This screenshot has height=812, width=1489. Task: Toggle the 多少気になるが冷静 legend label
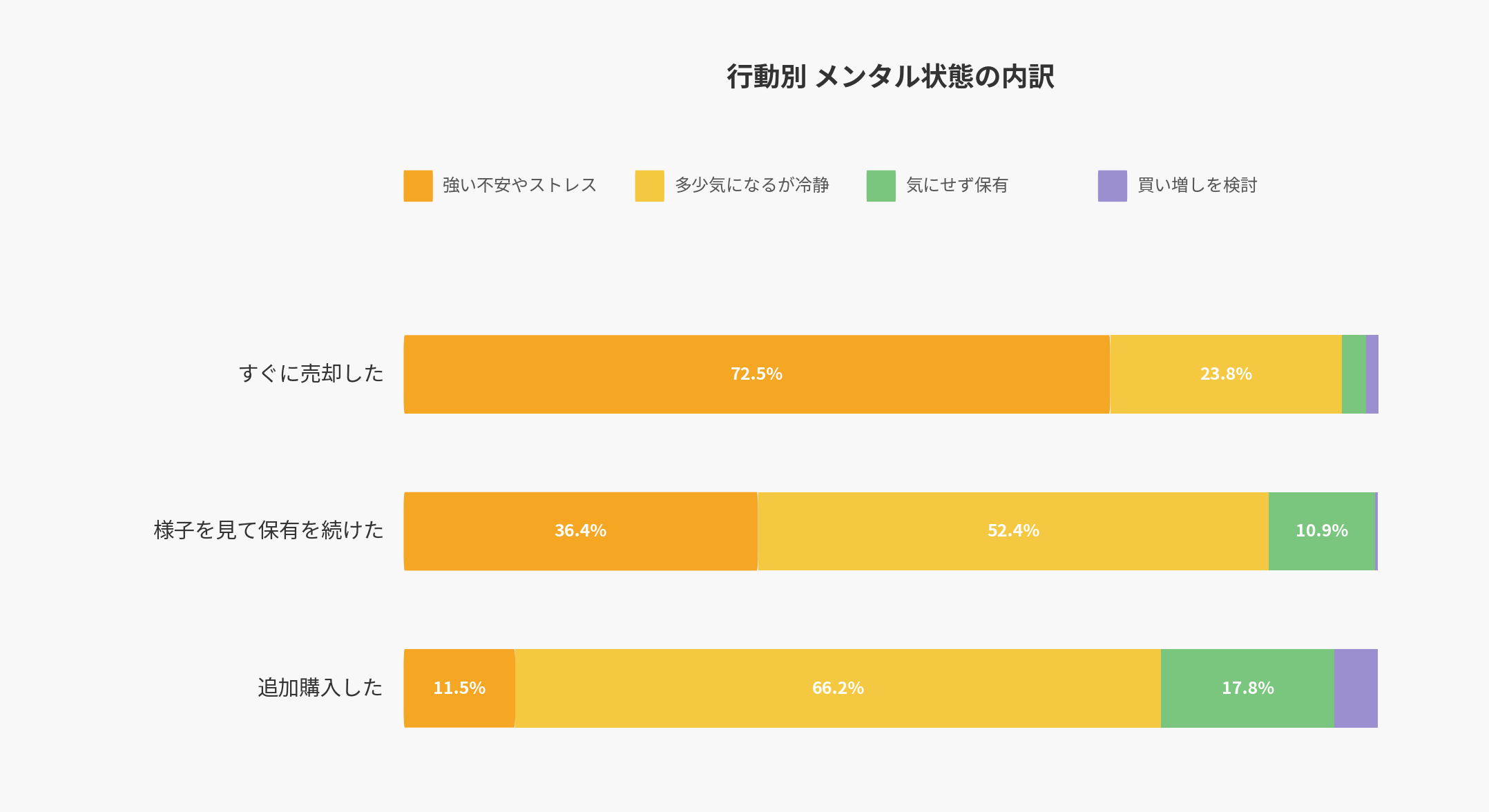tap(751, 185)
